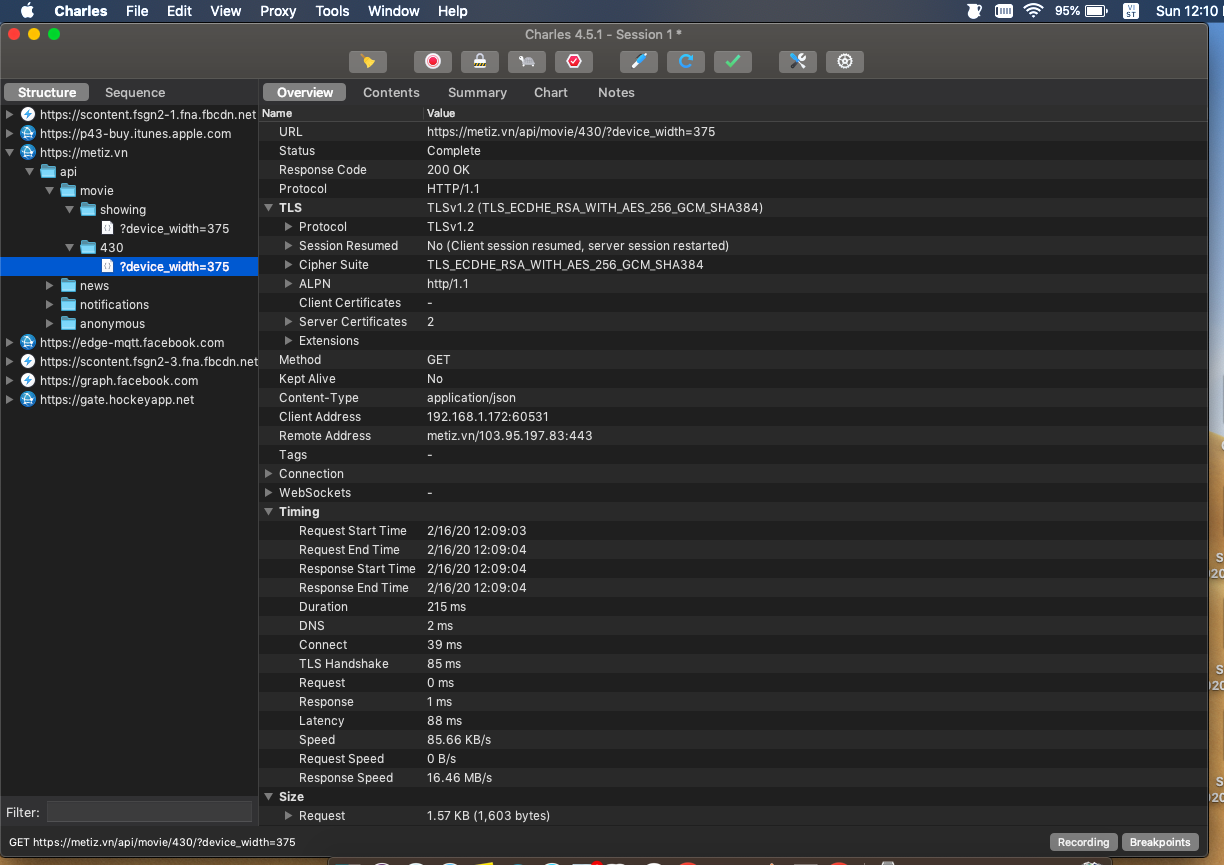Screen dimensions: 1224x865
Task: Expand the Server Certificates row
Action: (288, 322)
